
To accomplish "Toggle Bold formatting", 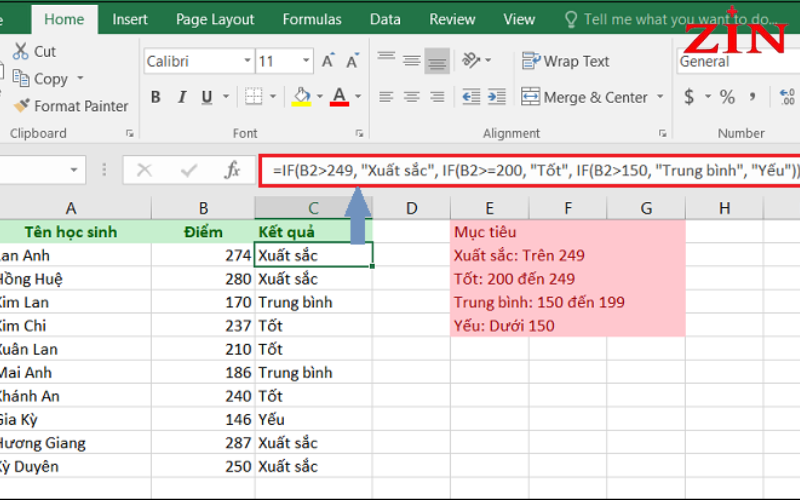I will (x=156, y=97).
